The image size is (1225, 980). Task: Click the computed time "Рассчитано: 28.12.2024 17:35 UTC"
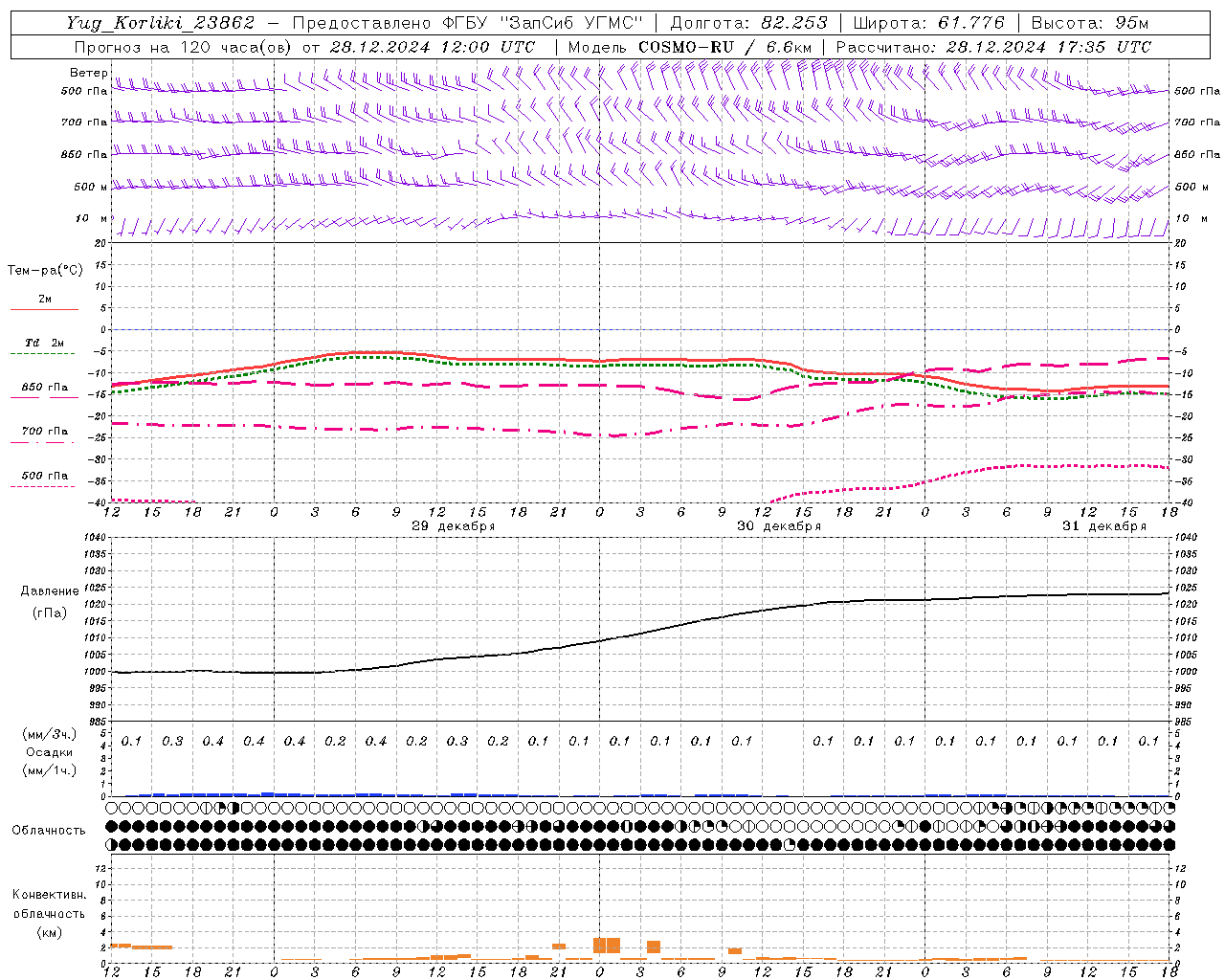993,47
